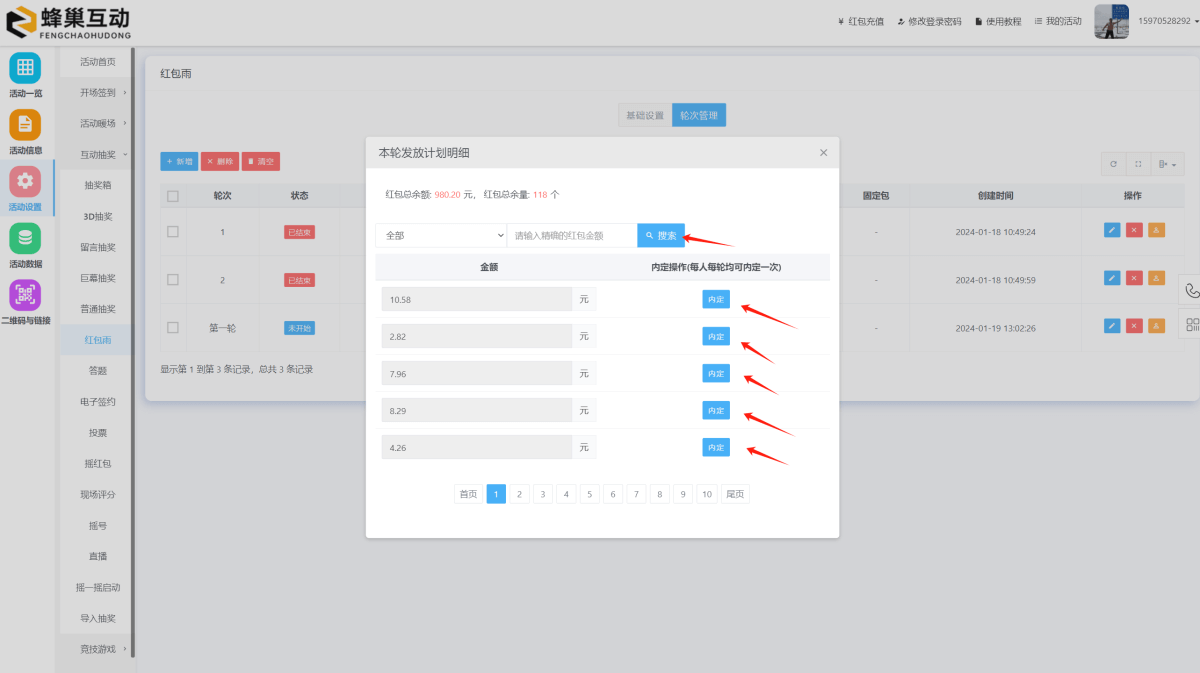Click the red packet amount search field

click(571, 236)
